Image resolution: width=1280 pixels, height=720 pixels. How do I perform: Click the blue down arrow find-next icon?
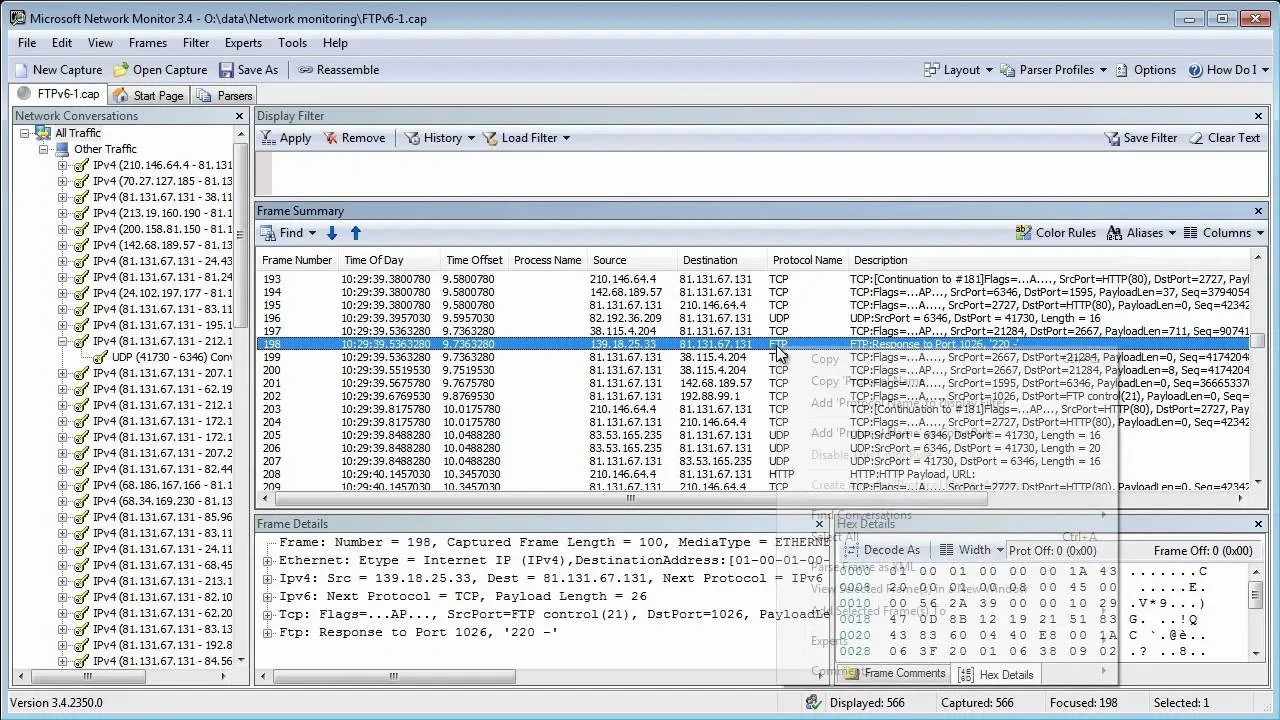[x=333, y=233]
